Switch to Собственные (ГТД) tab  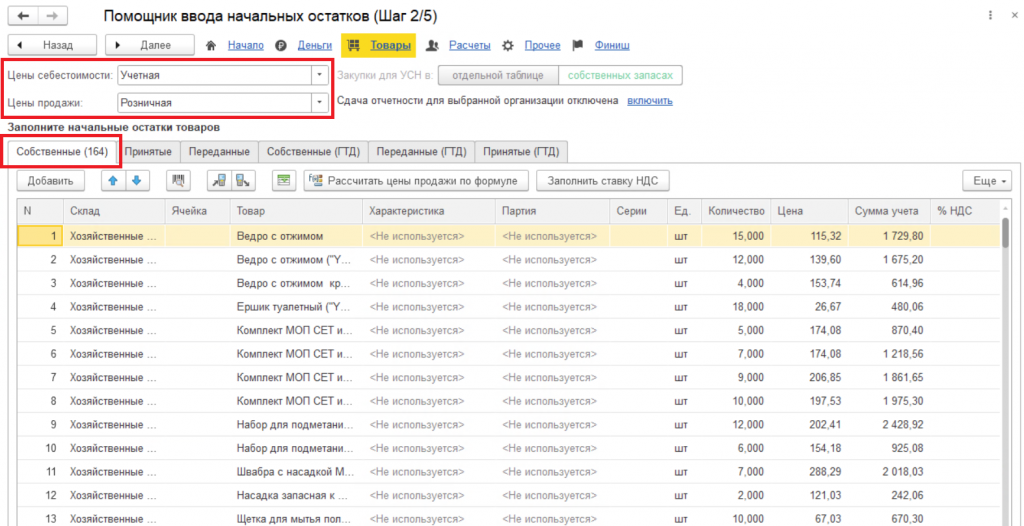pos(313,152)
